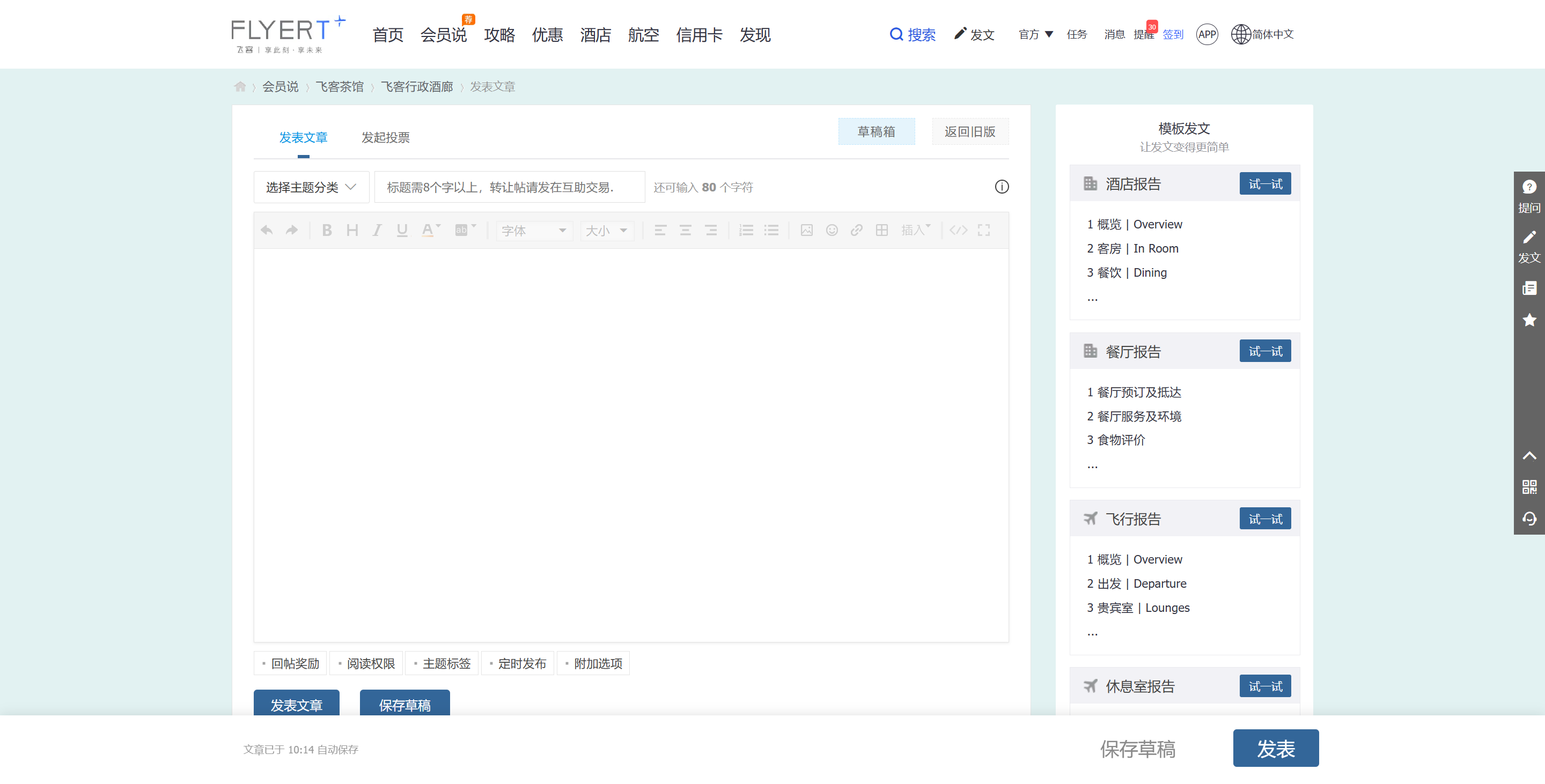Click the star favorites icon in sidebar

(x=1529, y=320)
